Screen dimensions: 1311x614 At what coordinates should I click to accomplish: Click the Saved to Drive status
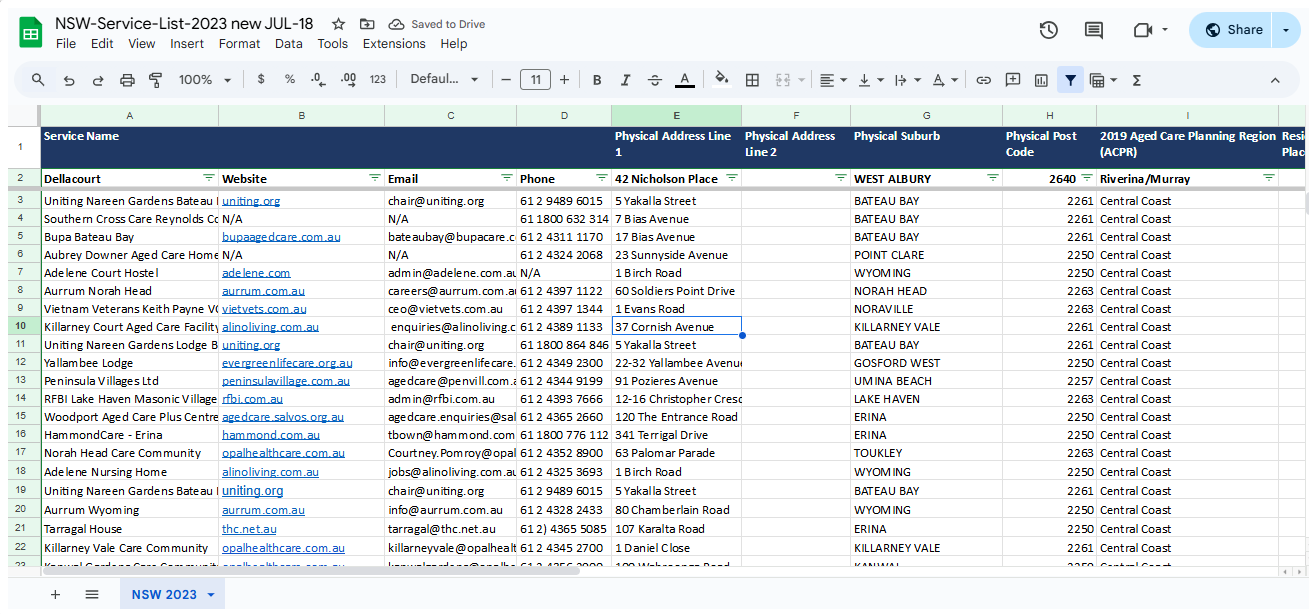437,24
